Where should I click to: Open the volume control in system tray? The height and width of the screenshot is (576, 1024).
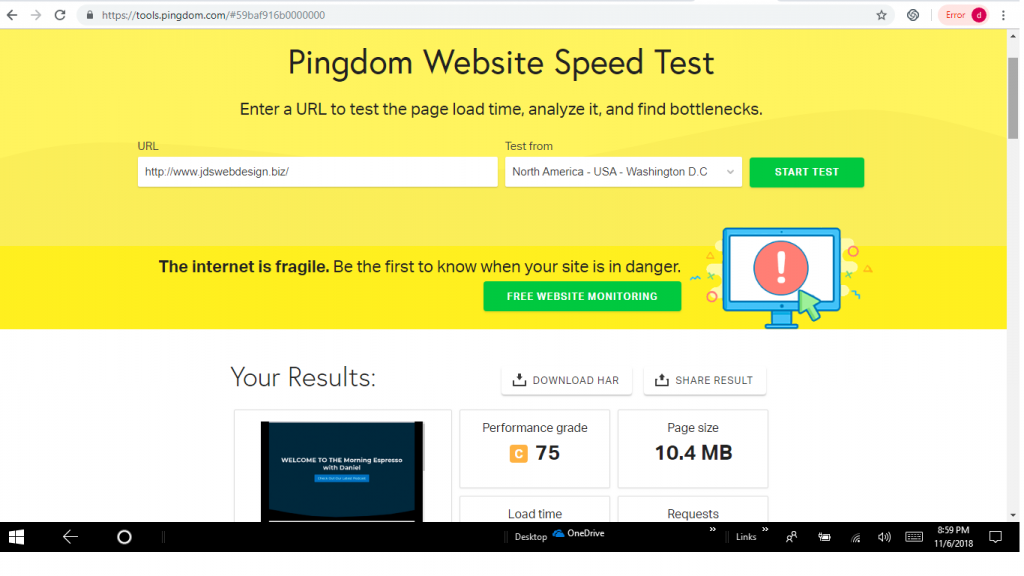coord(884,537)
